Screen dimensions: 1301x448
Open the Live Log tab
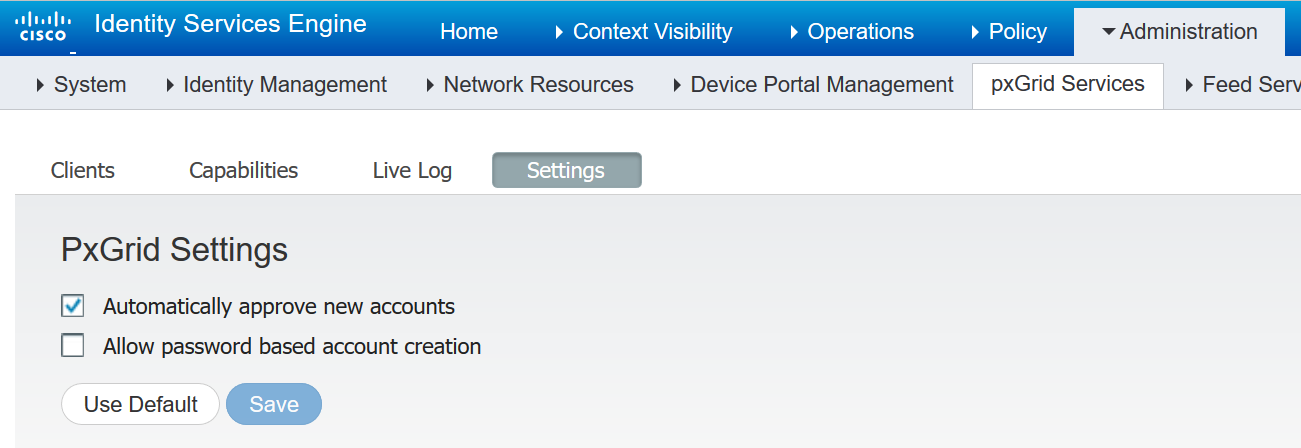point(412,170)
